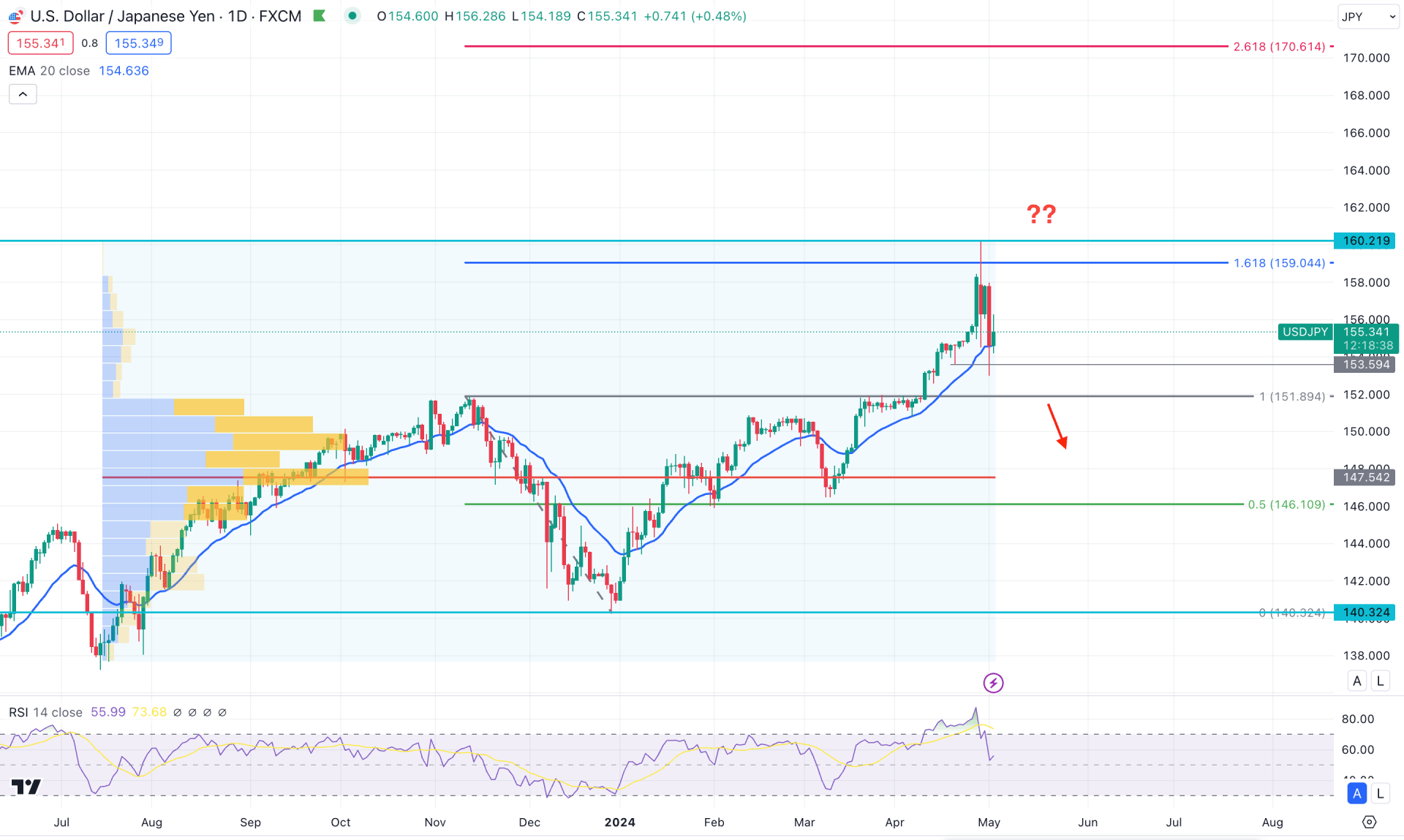Click the spread value 0.8

90,43
